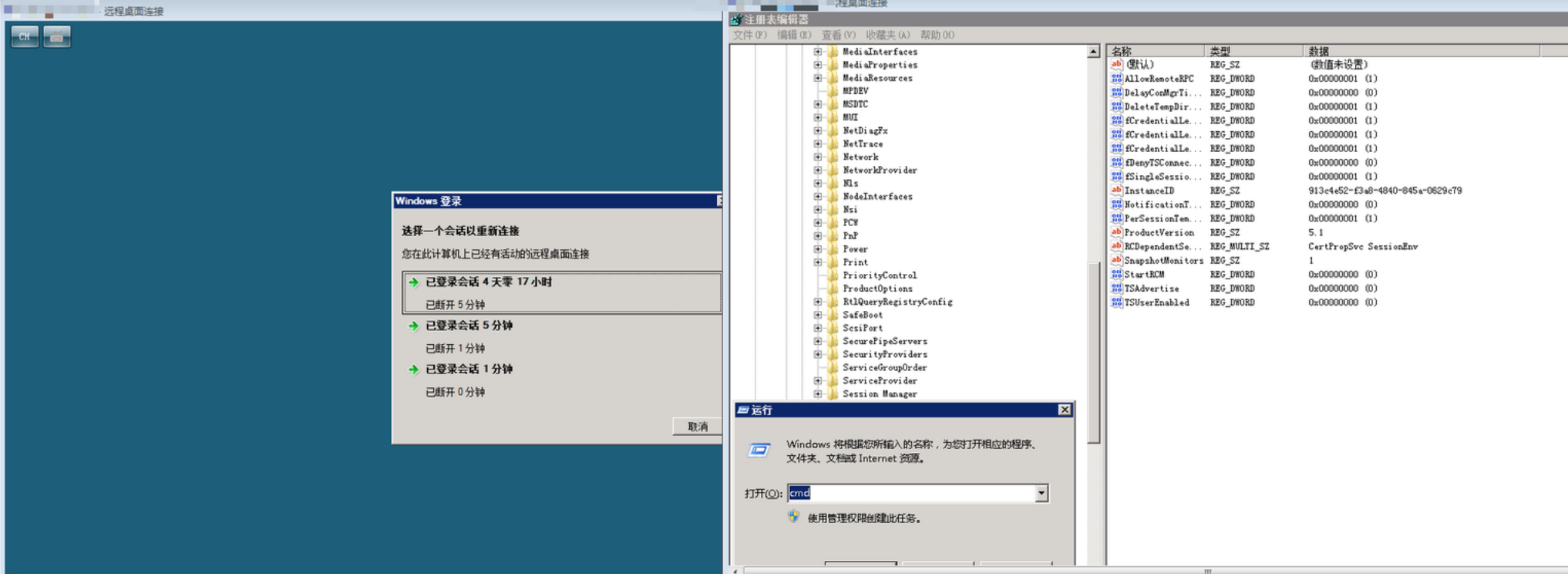Select the PCW tree key
Viewport: 1568px width, 574px height.
pyautogui.click(x=850, y=222)
